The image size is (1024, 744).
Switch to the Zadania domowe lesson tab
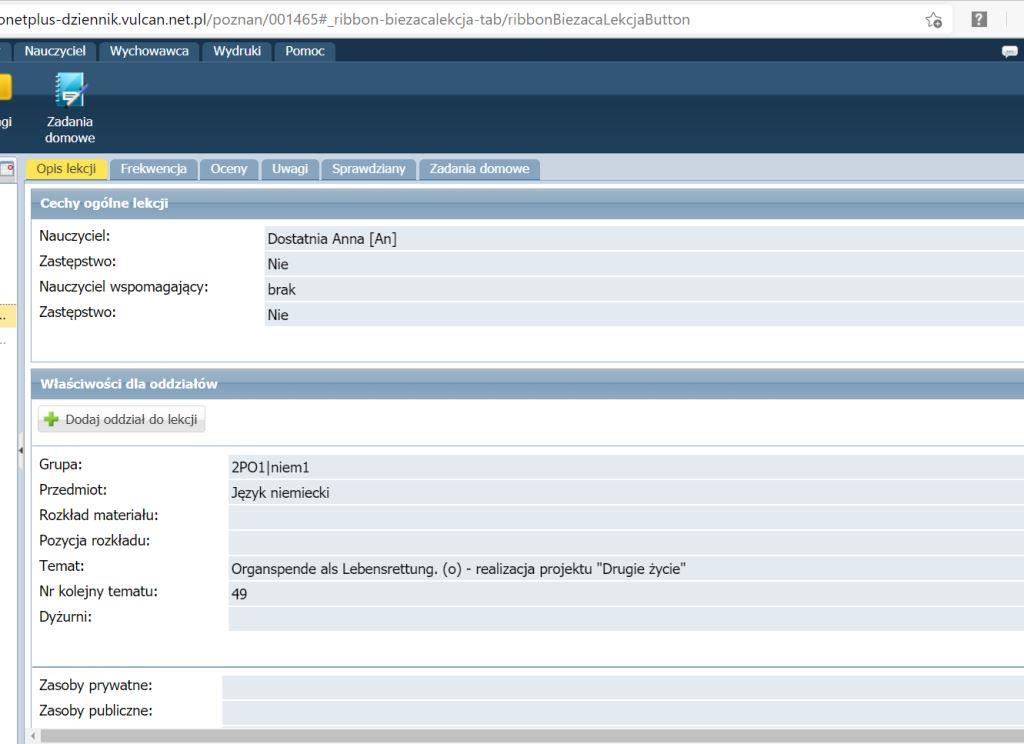[479, 169]
